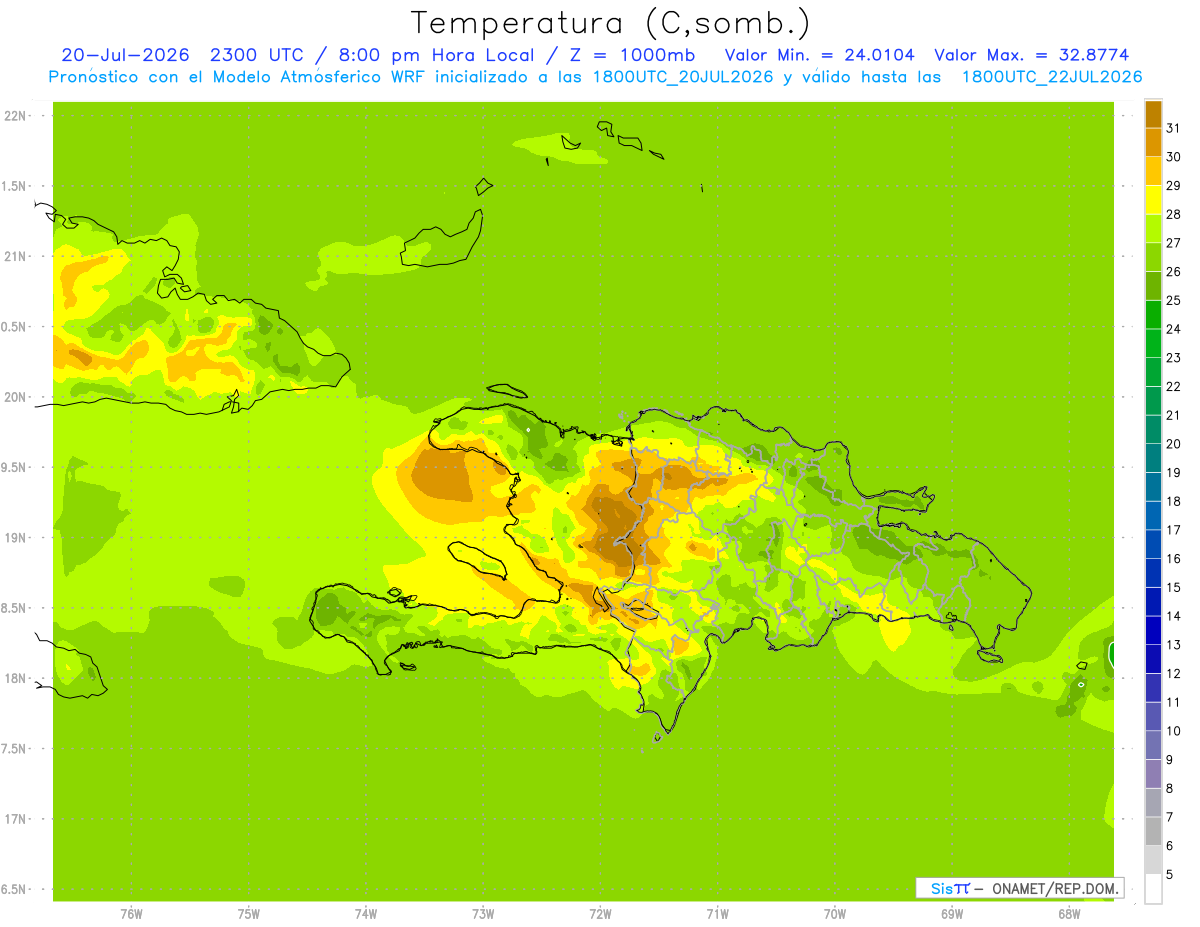1200x927 pixels.
Task: Click the "74W" longitude axis label
Action: click(366, 914)
